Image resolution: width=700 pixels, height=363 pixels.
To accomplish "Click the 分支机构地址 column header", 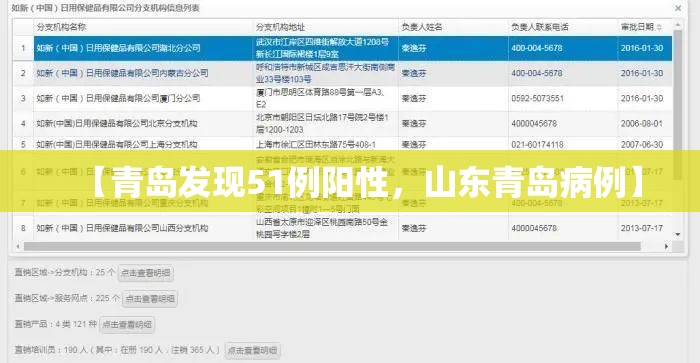I will coord(280,27).
